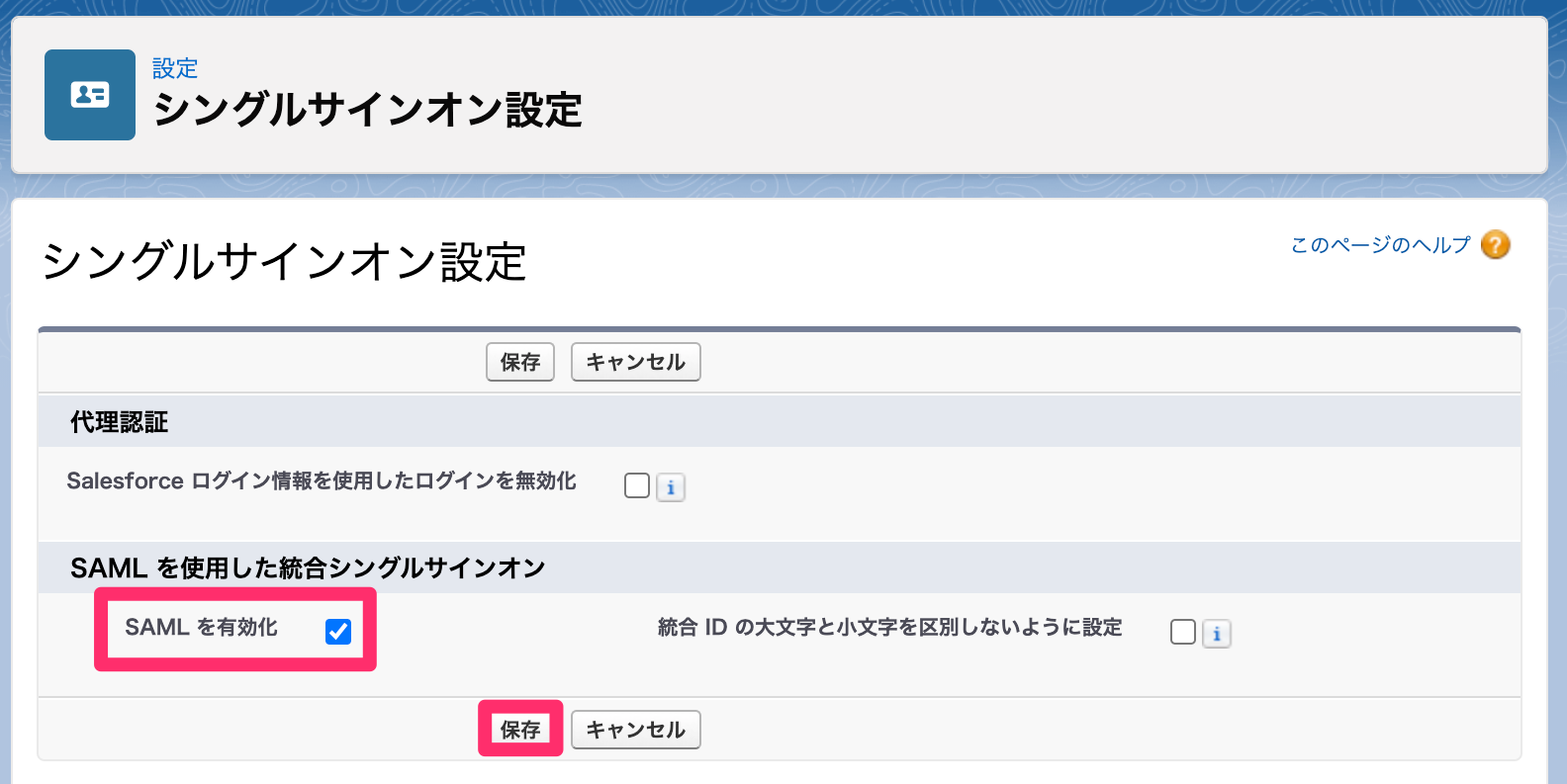Click the 'SAML を有効化' label text
Viewport: 1567px width, 784px height.
(x=201, y=627)
